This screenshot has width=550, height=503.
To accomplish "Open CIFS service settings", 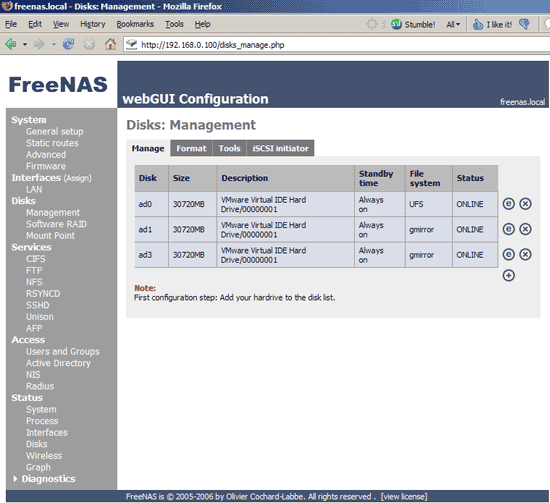I will (35, 259).
